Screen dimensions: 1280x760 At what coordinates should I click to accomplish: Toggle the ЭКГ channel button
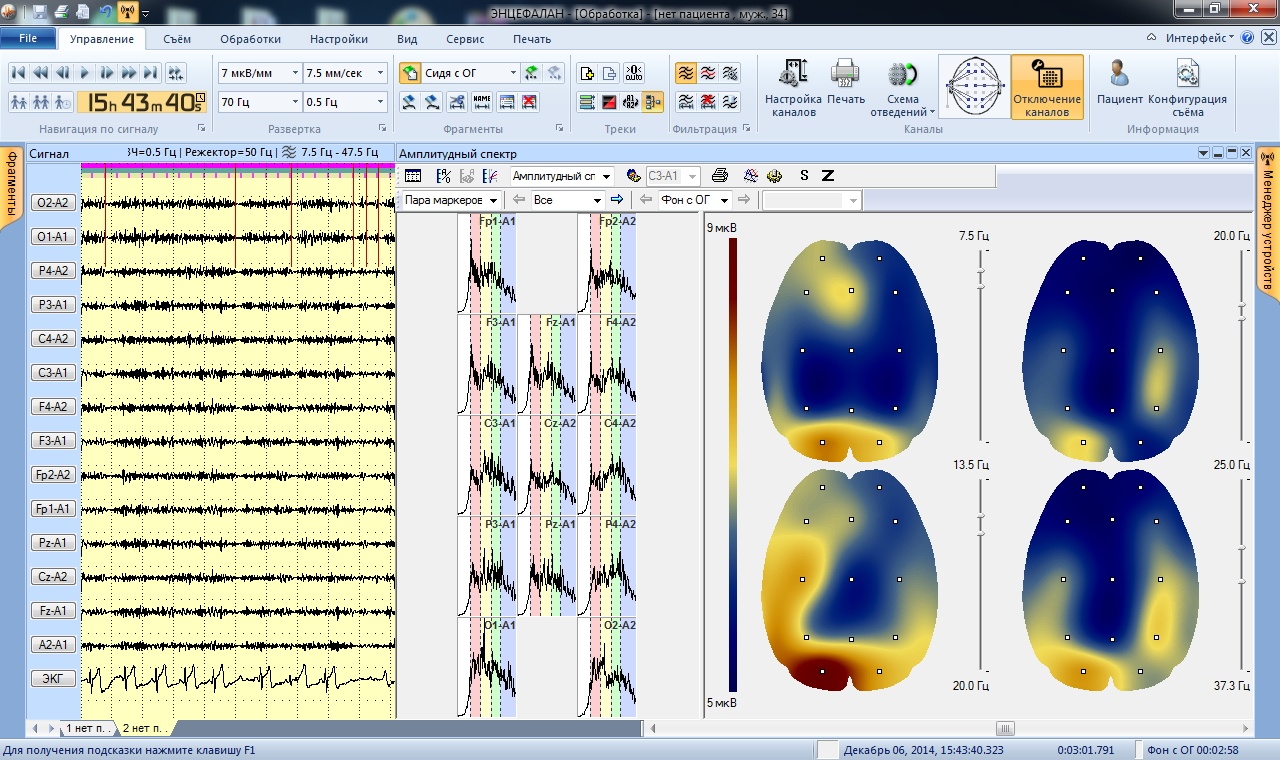53,679
